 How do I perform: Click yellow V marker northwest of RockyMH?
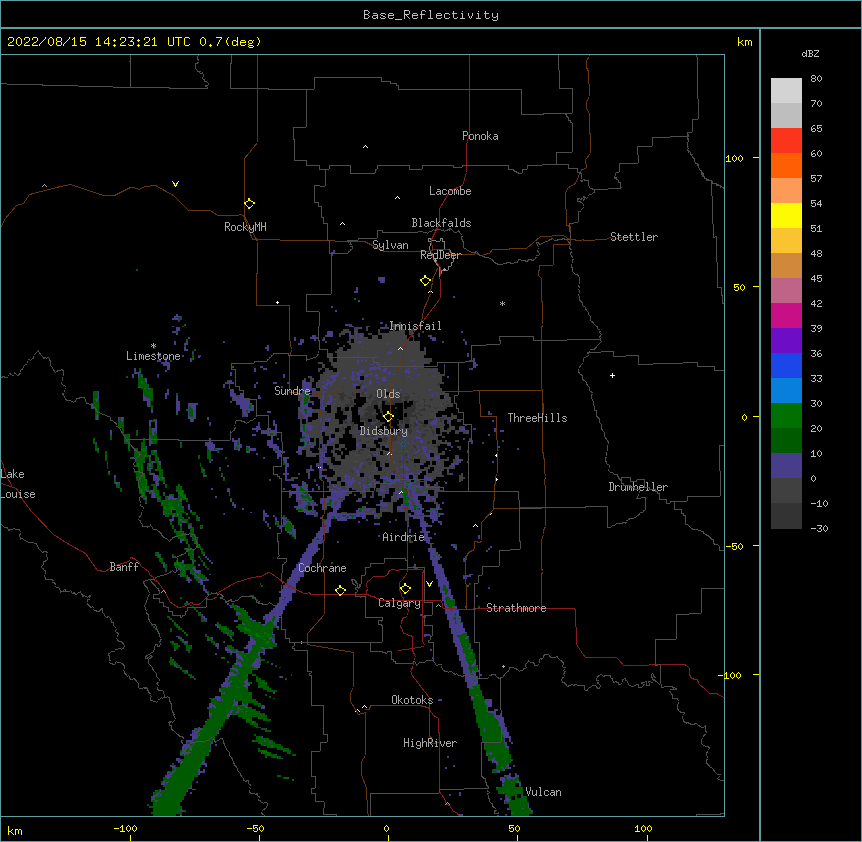(x=175, y=184)
